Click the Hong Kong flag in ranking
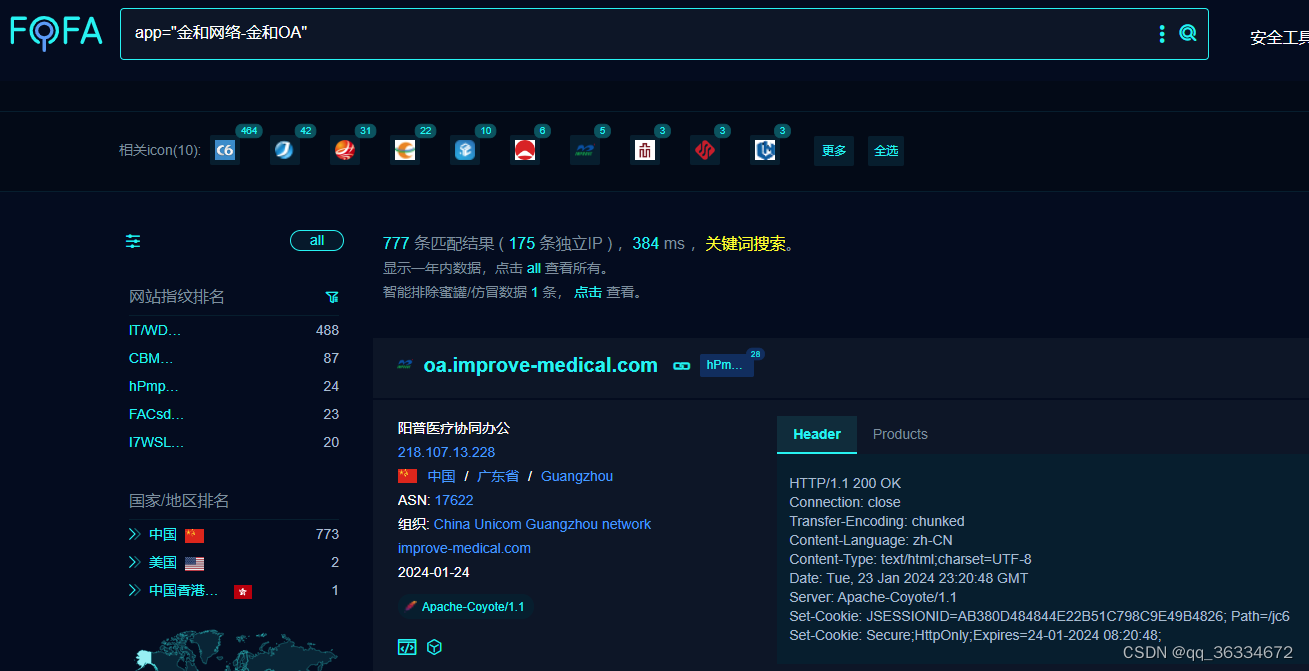 pyautogui.click(x=242, y=591)
